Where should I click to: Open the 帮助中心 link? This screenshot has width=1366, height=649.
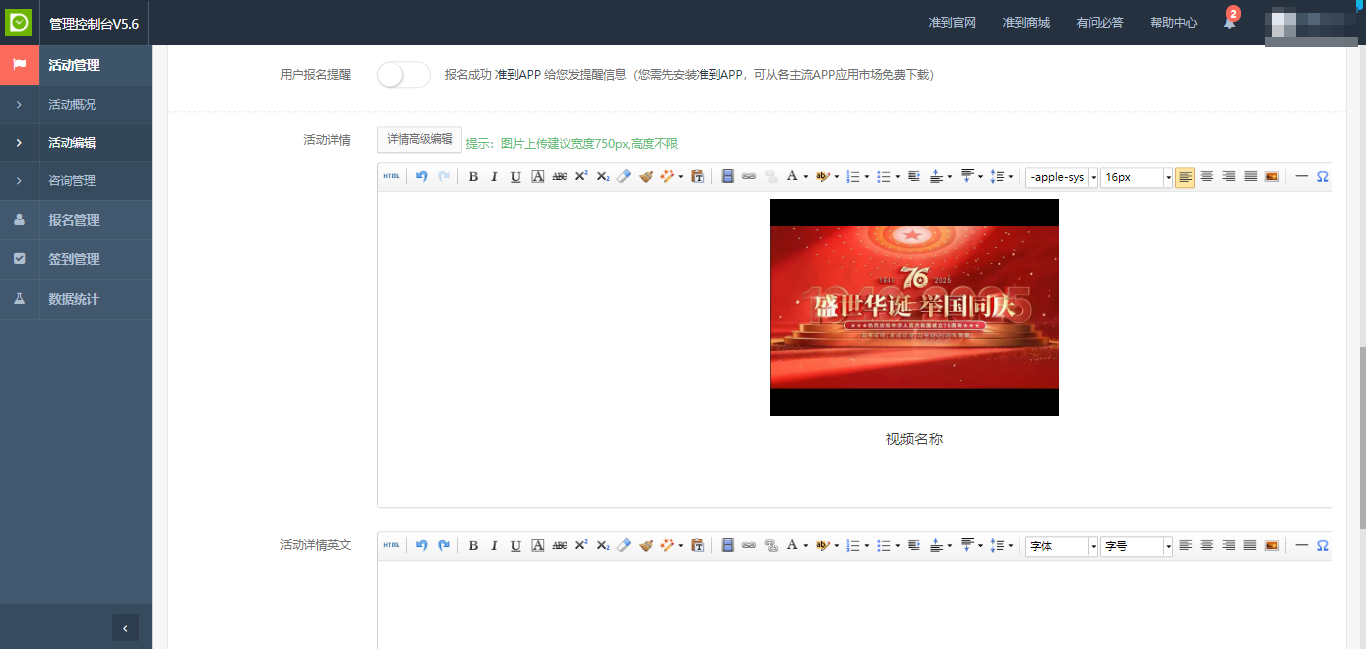(x=1173, y=23)
